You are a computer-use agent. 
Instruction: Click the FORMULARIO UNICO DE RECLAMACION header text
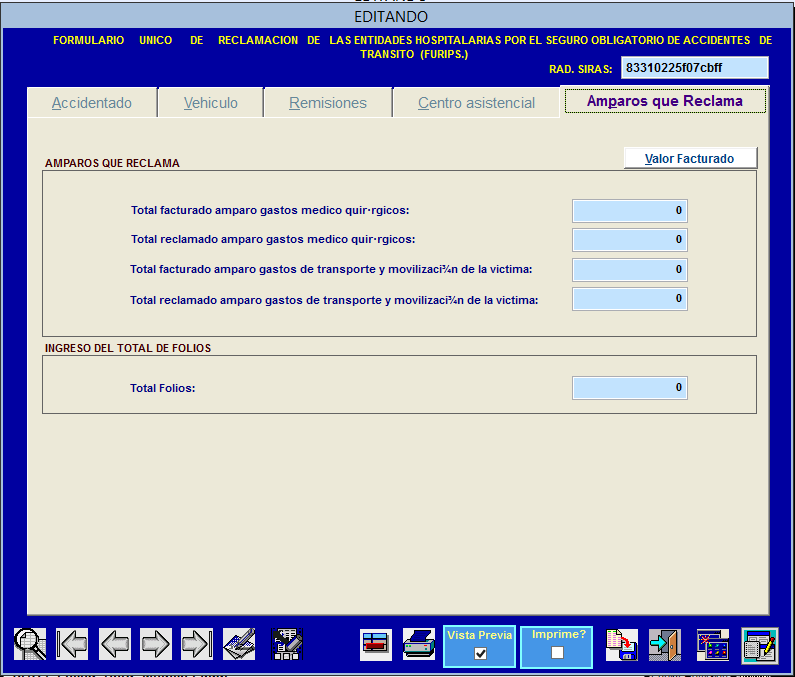[412, 47]
